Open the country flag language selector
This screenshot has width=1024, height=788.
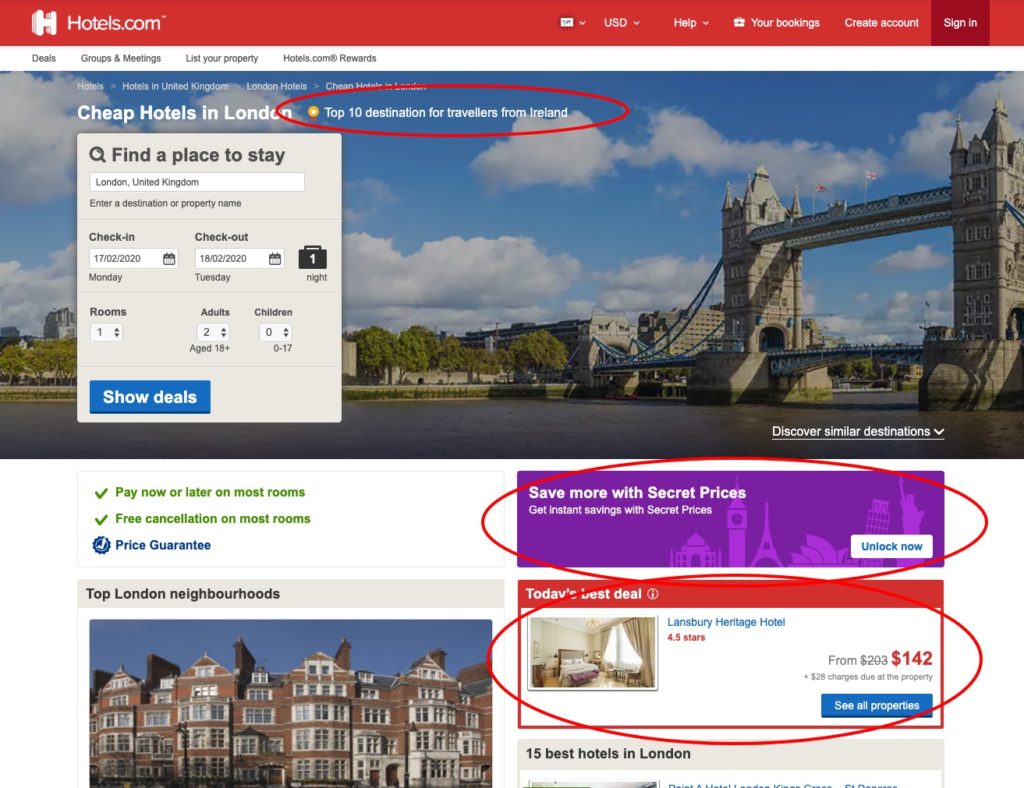pos(572,23)
